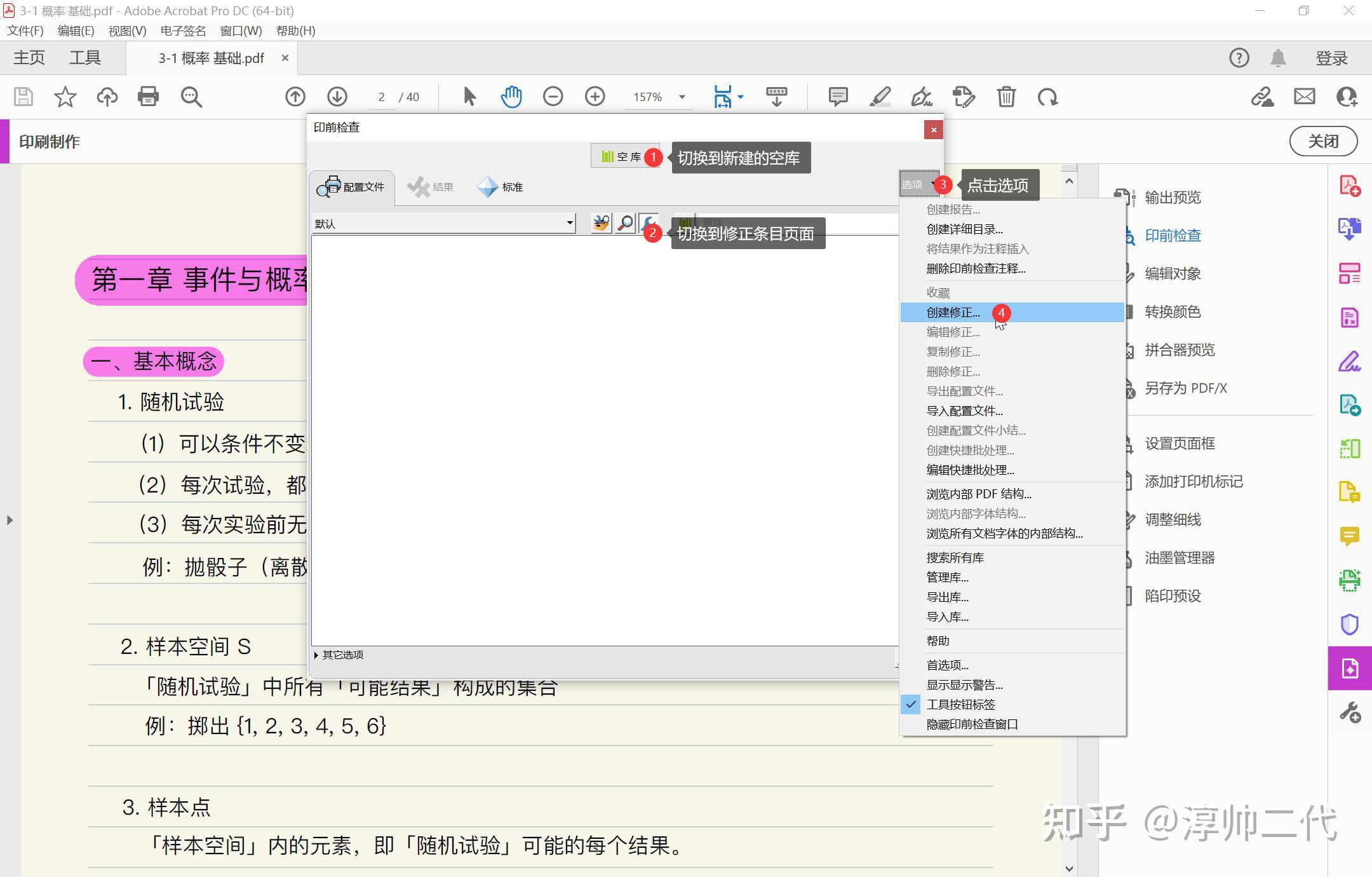Go to previous page arrow icon

coord(295,97)
